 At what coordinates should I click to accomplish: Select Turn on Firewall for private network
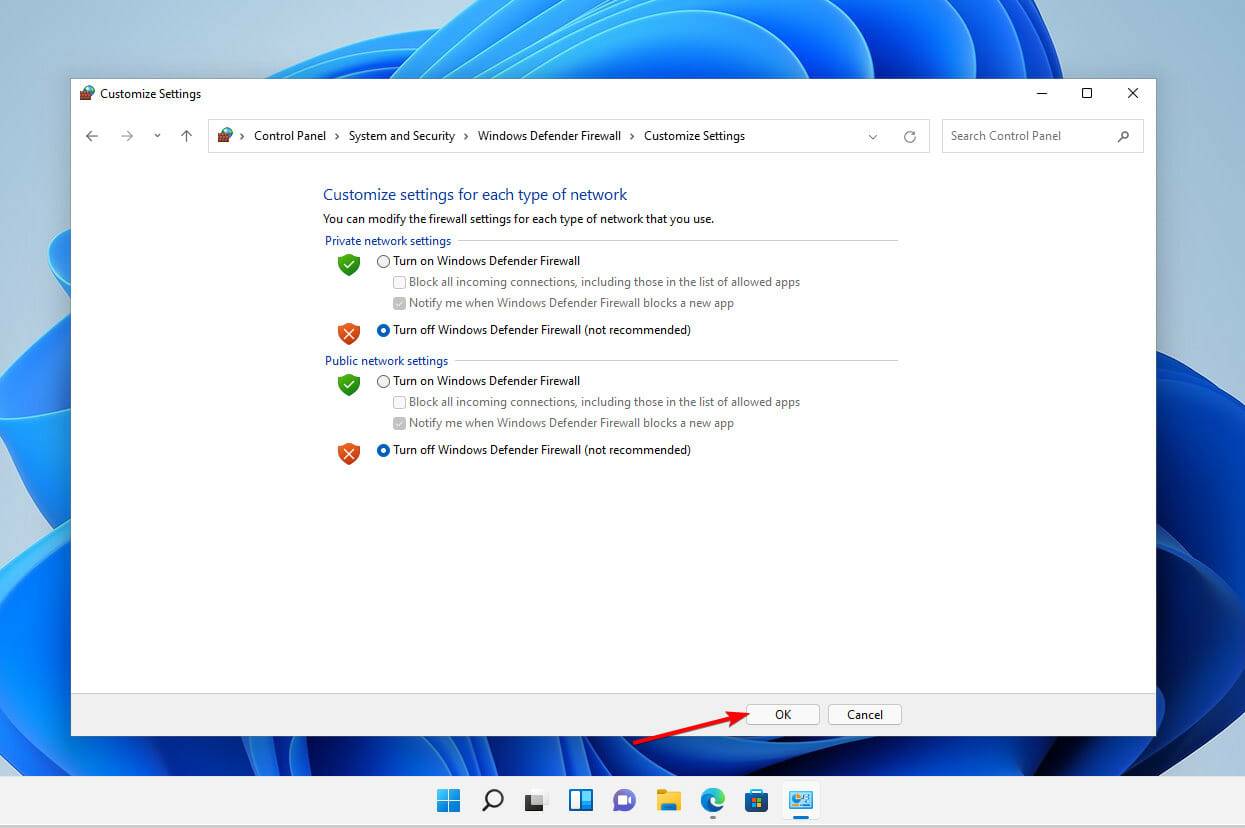(383, 261)
